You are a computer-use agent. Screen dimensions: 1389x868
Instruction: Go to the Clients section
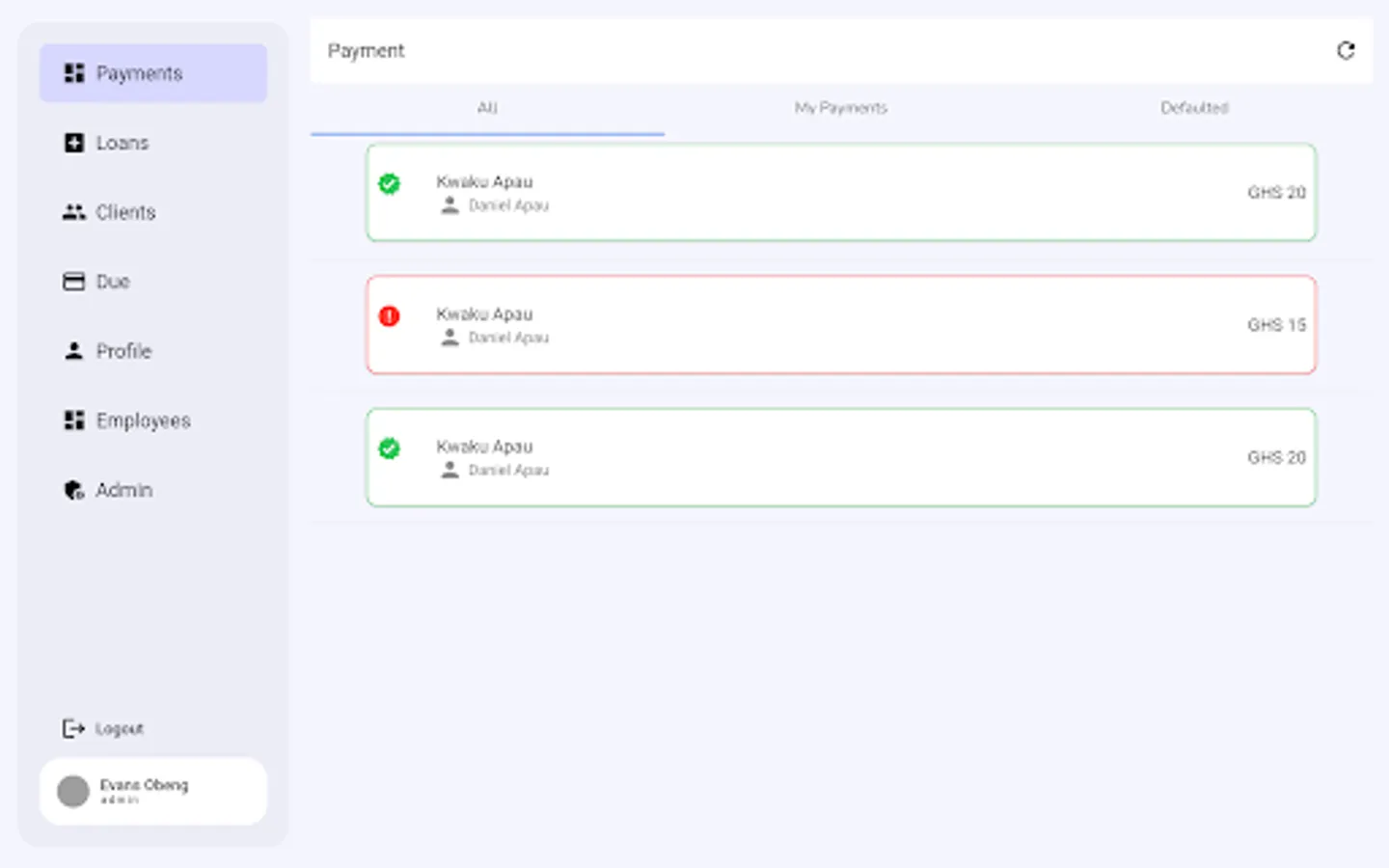point(124,212)
